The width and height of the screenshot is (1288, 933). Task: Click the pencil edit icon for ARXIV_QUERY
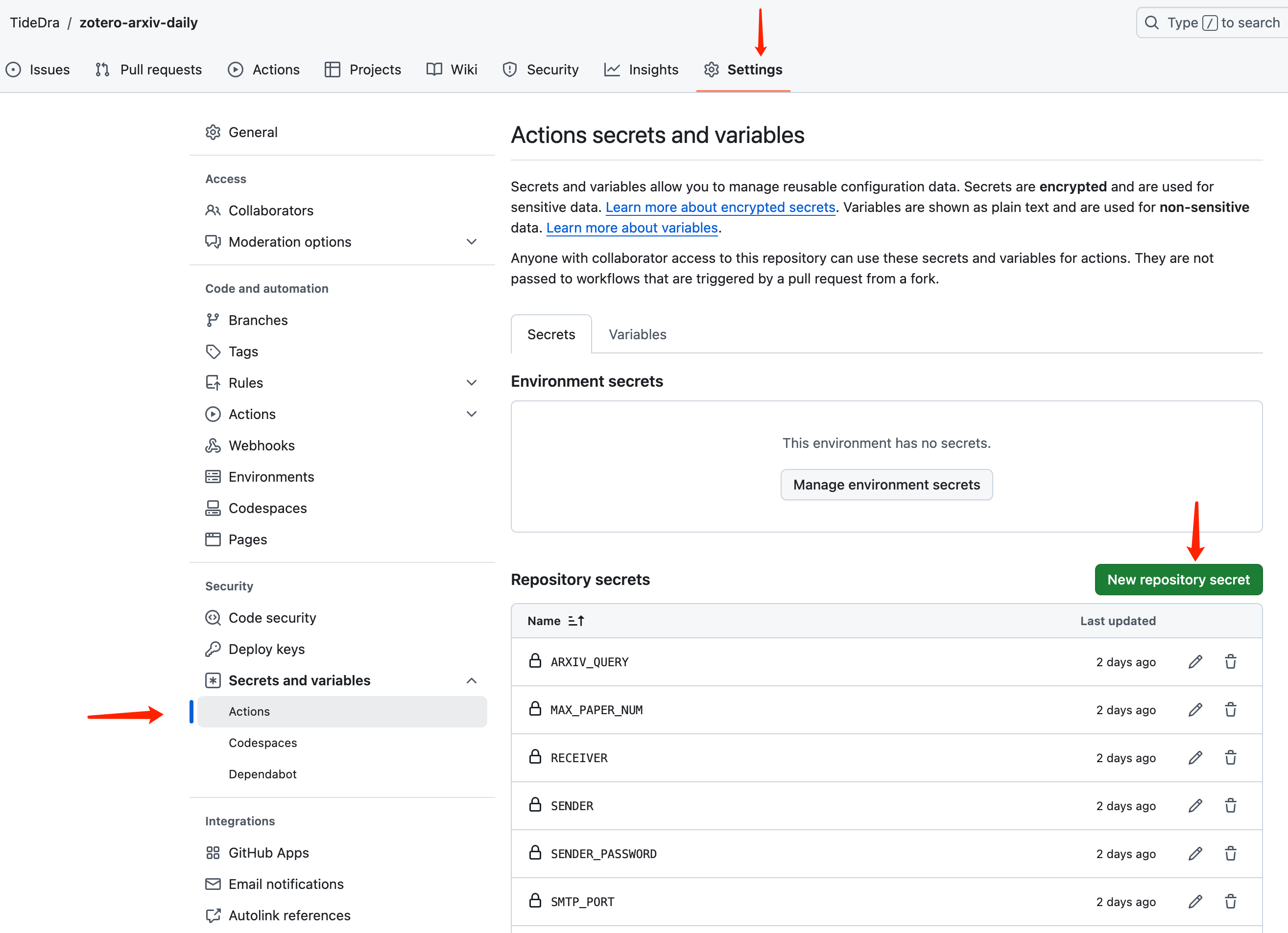(1195, 662)
